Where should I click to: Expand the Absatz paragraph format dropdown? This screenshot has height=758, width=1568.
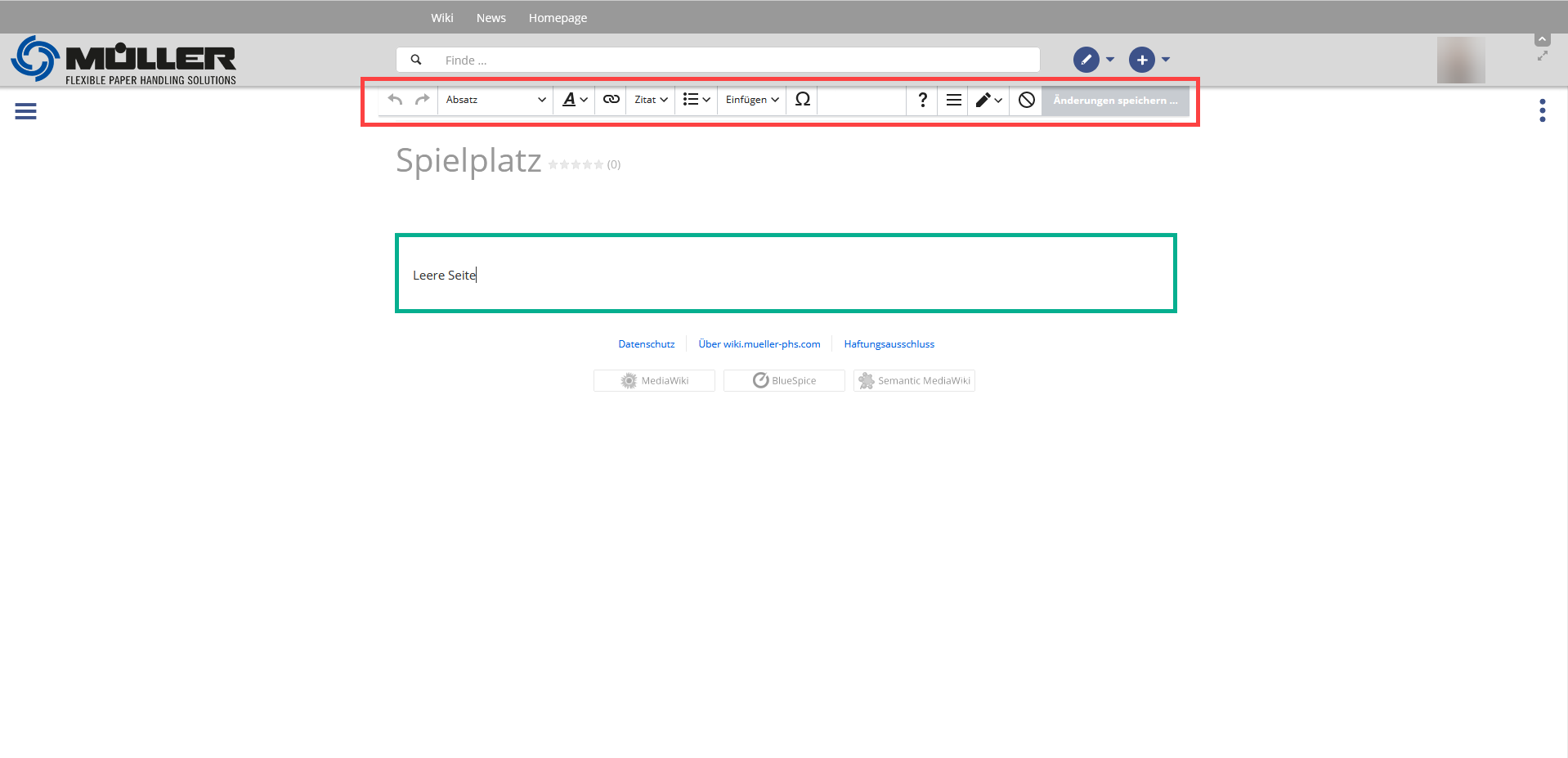495,100
